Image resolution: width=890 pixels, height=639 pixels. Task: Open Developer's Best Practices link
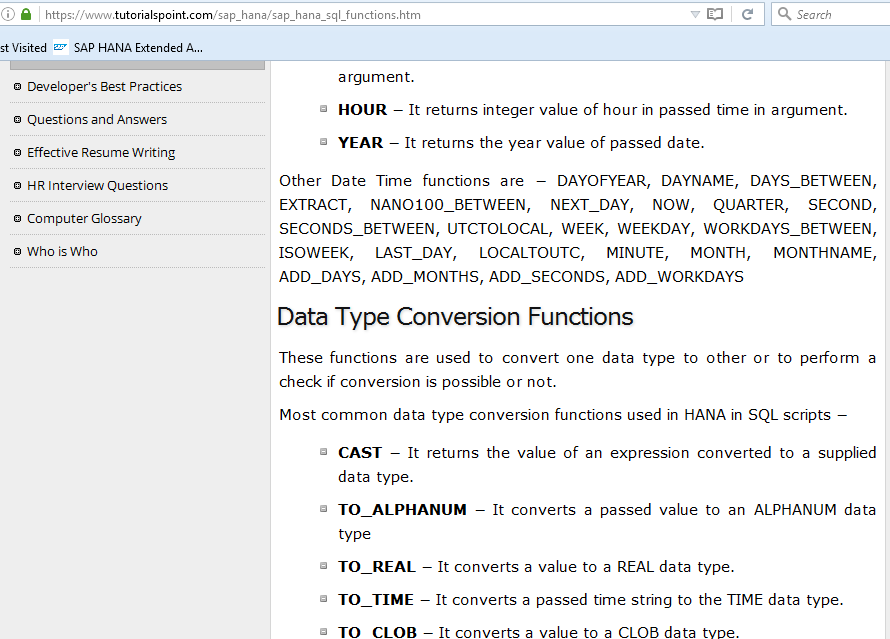[x=104, y=86]
